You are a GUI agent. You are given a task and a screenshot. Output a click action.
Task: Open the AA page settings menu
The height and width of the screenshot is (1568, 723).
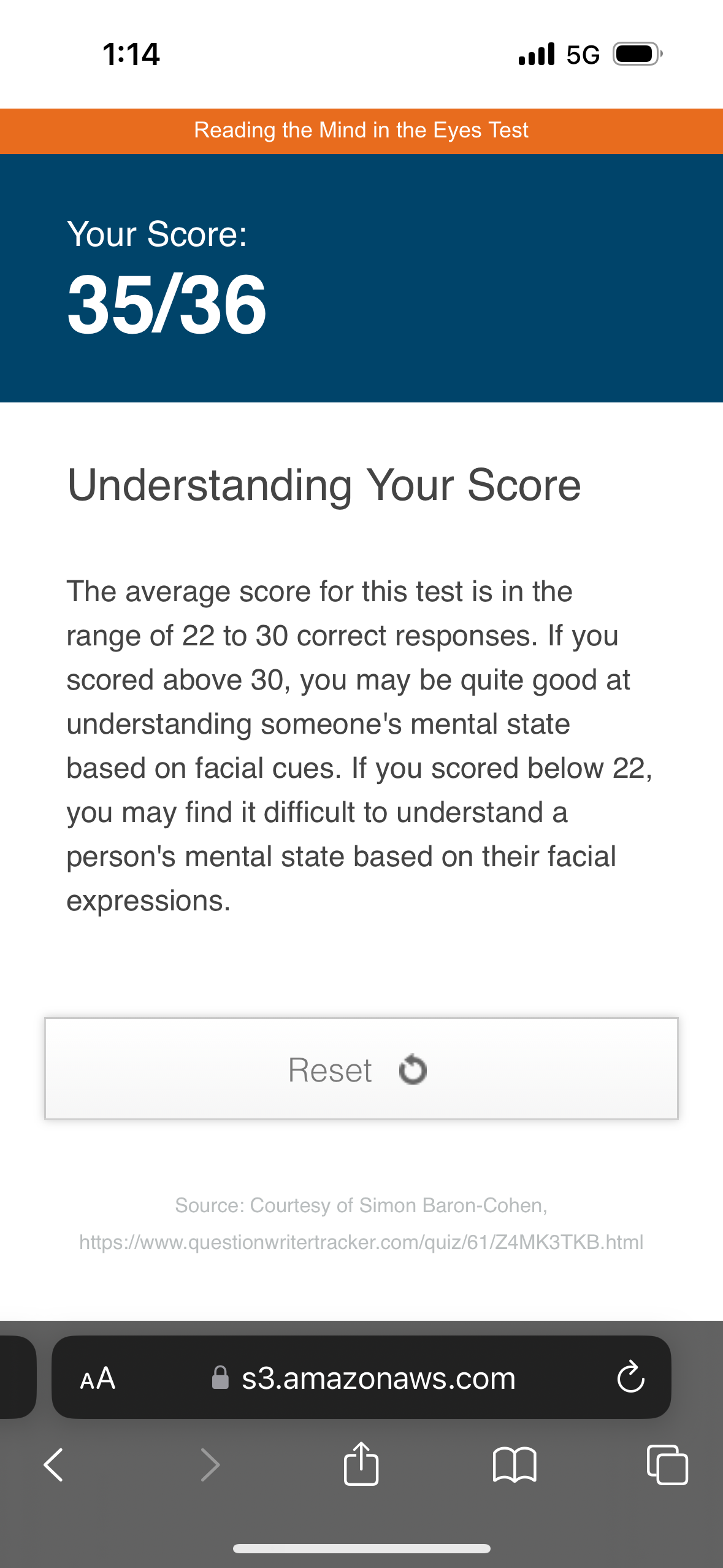tap(98, 1377)
